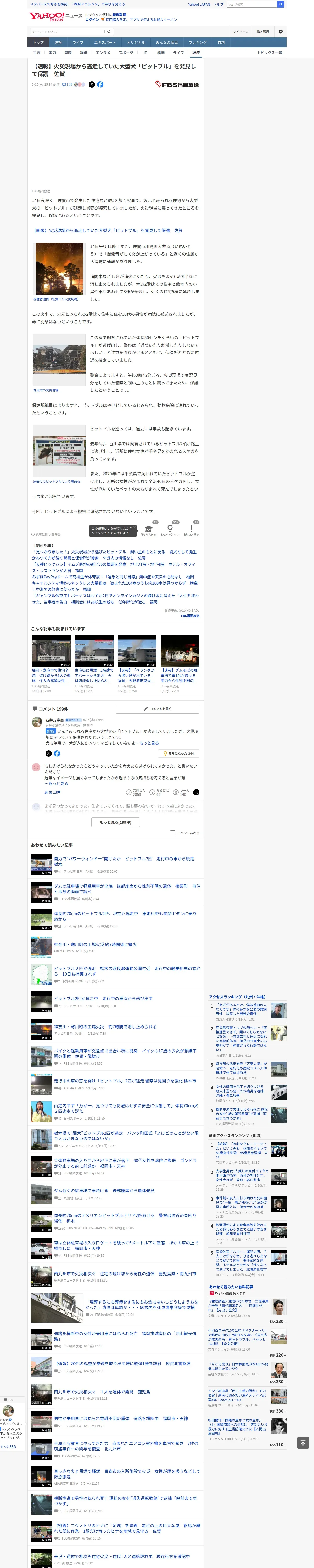Screen dimensions: 314x1568
Task: Open article 【密着】コウノトリのヒナに「足環」を装着
Action: click(127, 1529)
